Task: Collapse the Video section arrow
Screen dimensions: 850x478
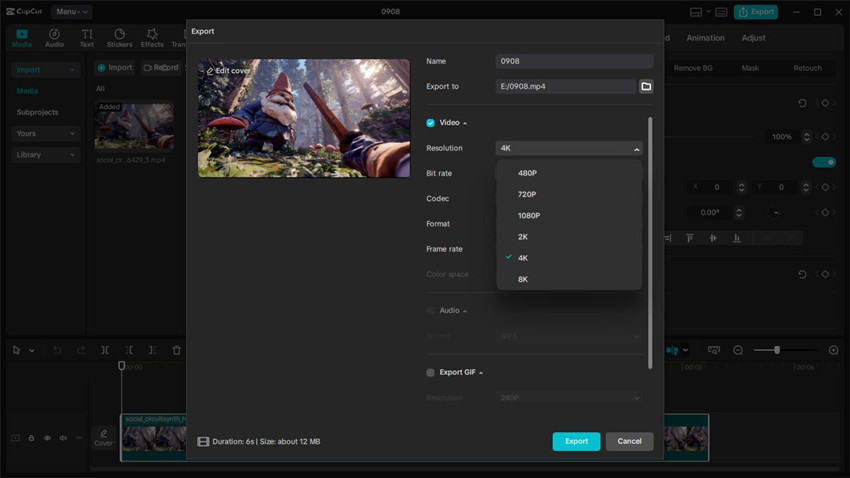Action: [x=465, y=124]
